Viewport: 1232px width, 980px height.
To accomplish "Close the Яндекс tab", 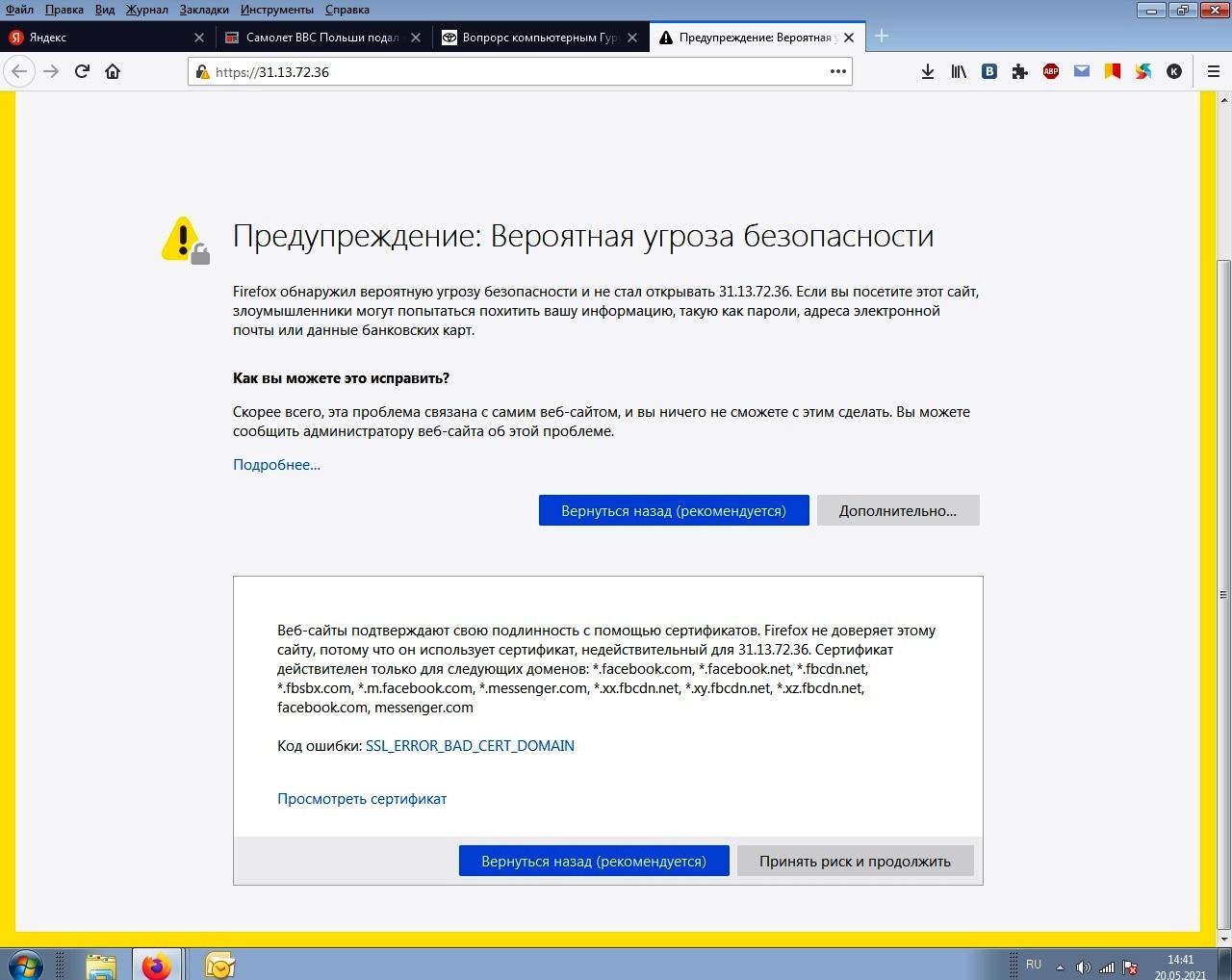I will (199, 38).
